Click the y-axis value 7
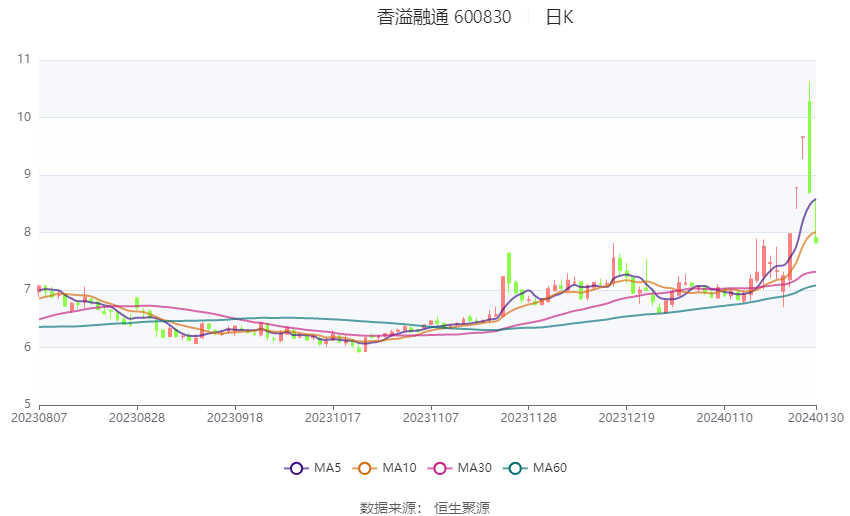 click(28, 289)
